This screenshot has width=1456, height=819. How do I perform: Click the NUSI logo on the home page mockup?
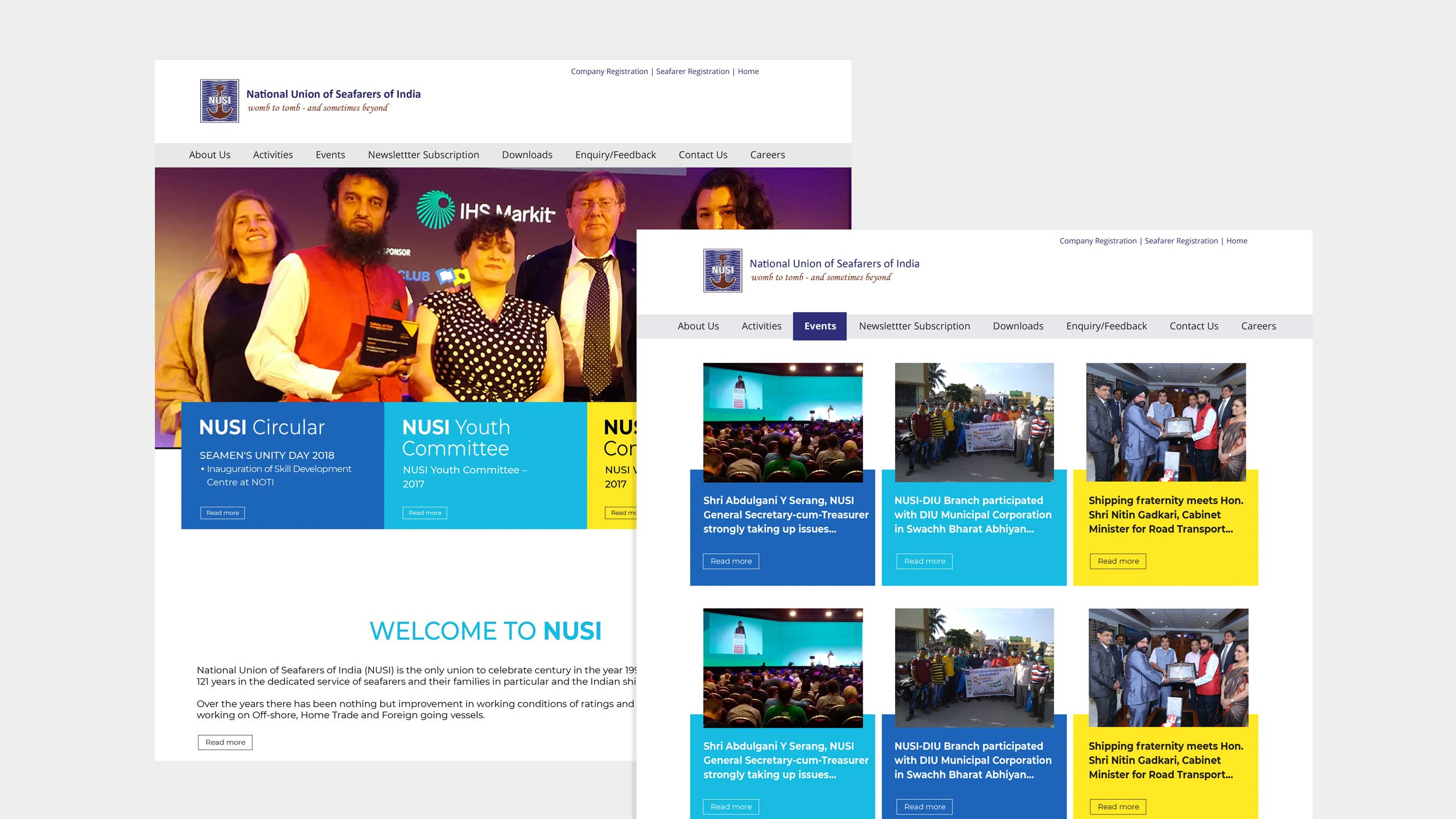[220, 101]
